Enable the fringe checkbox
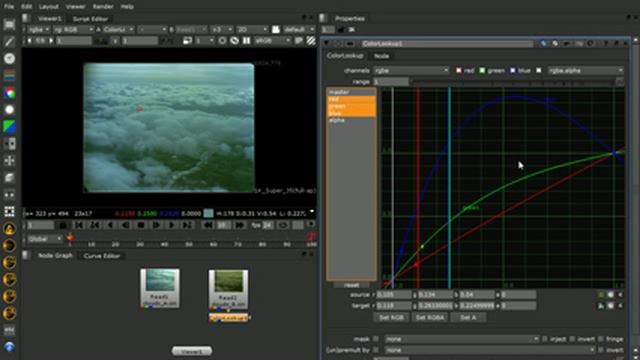Image resolution: width=640 pixels, height=360 pixels. coord(601,339)
